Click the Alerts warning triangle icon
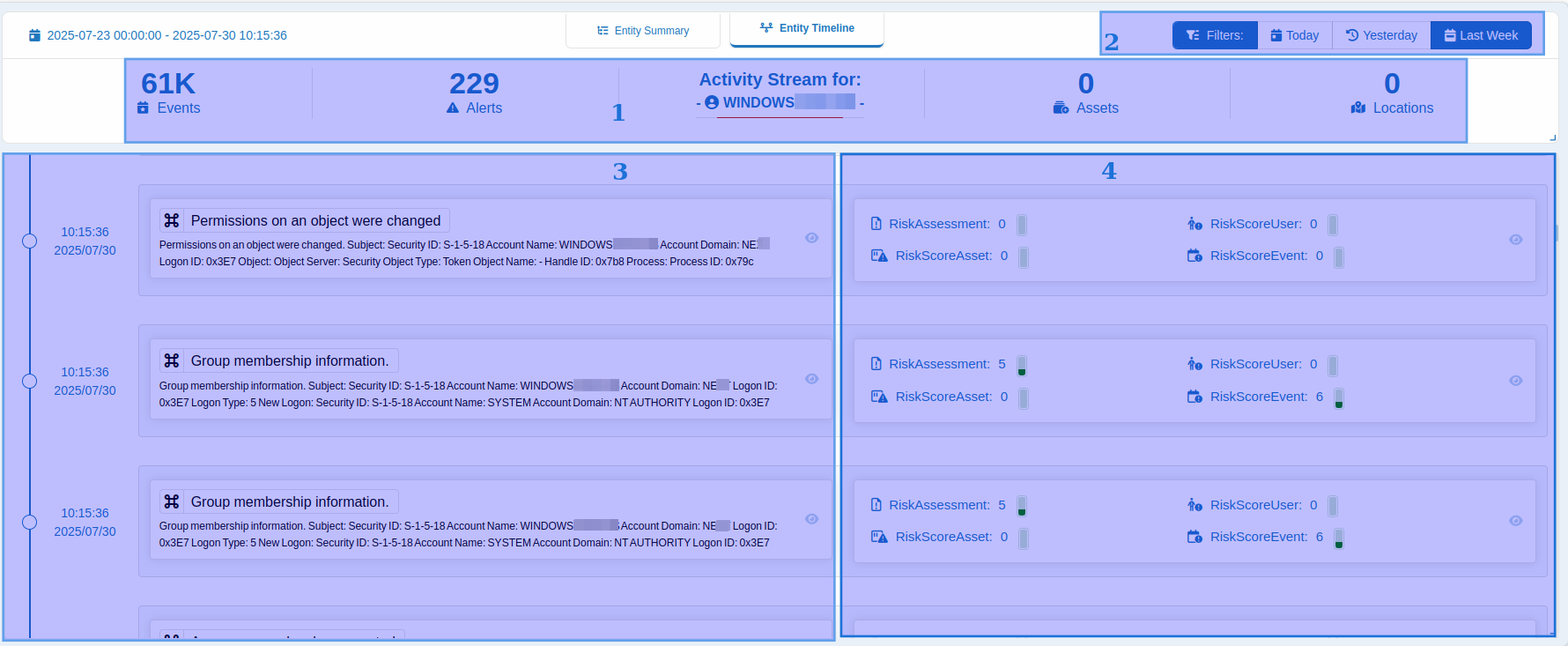 453,108
